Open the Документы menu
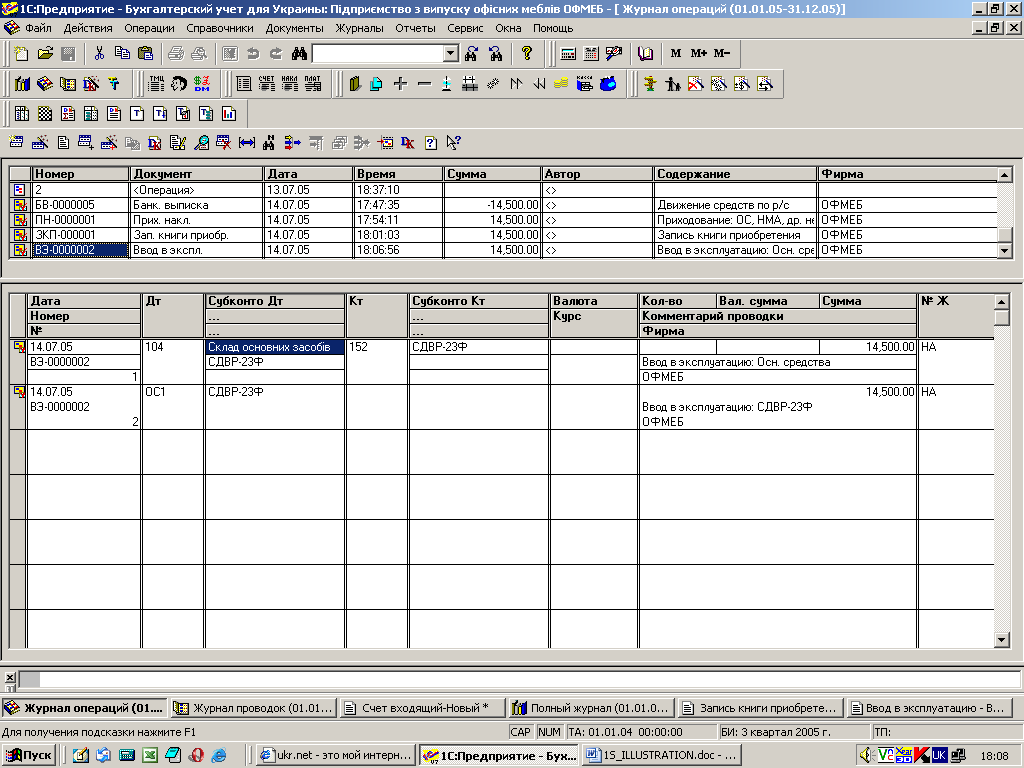The width and height of the screenshot is (1024, 768). (295, 28)
